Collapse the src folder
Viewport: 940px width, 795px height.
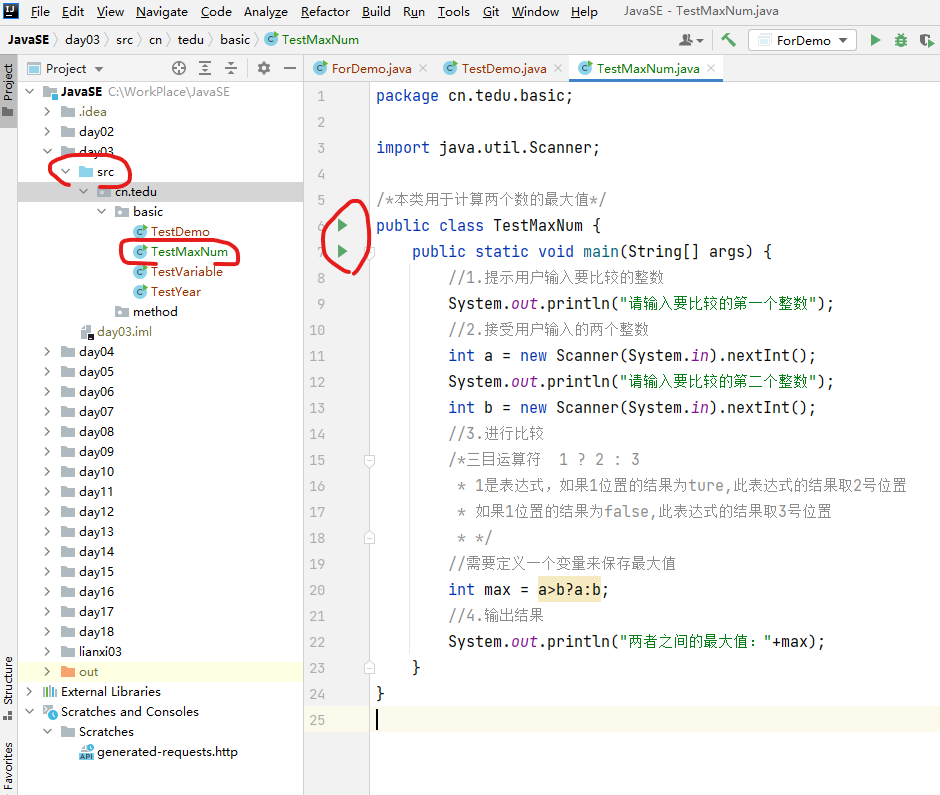pyautogui.click(x=66, y=171)
